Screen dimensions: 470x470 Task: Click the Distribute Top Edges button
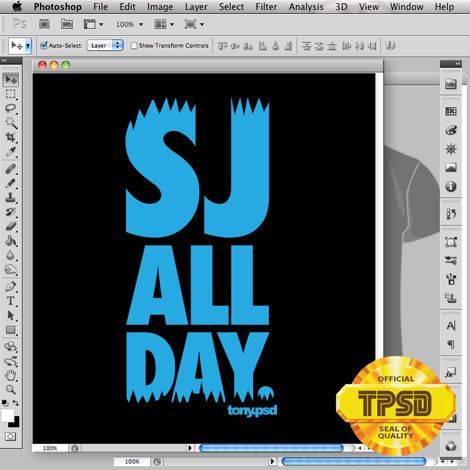point(306,46)
